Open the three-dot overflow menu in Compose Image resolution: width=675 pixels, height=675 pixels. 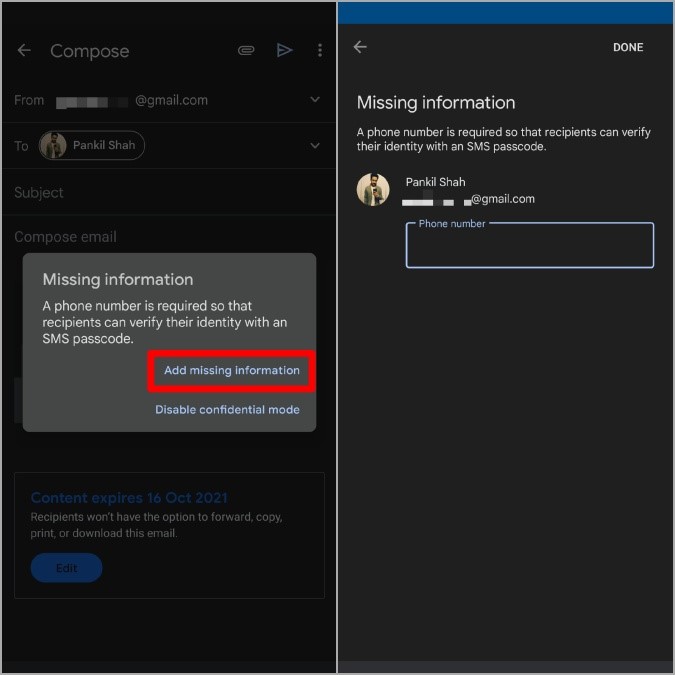pos(320,50)
